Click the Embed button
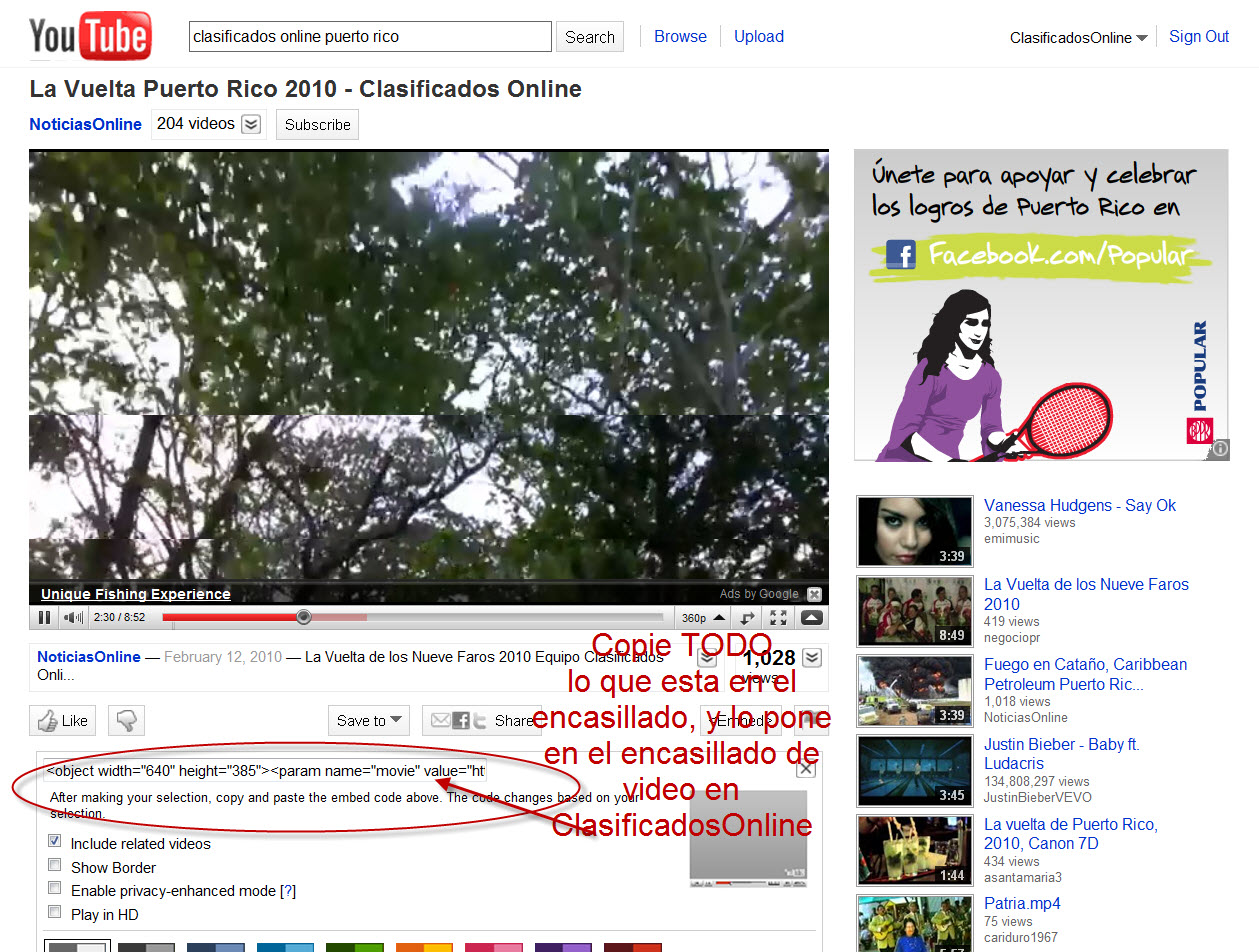Image resolution: width=1259 pixels, height=952 pixels. click(x=741, y=720)
